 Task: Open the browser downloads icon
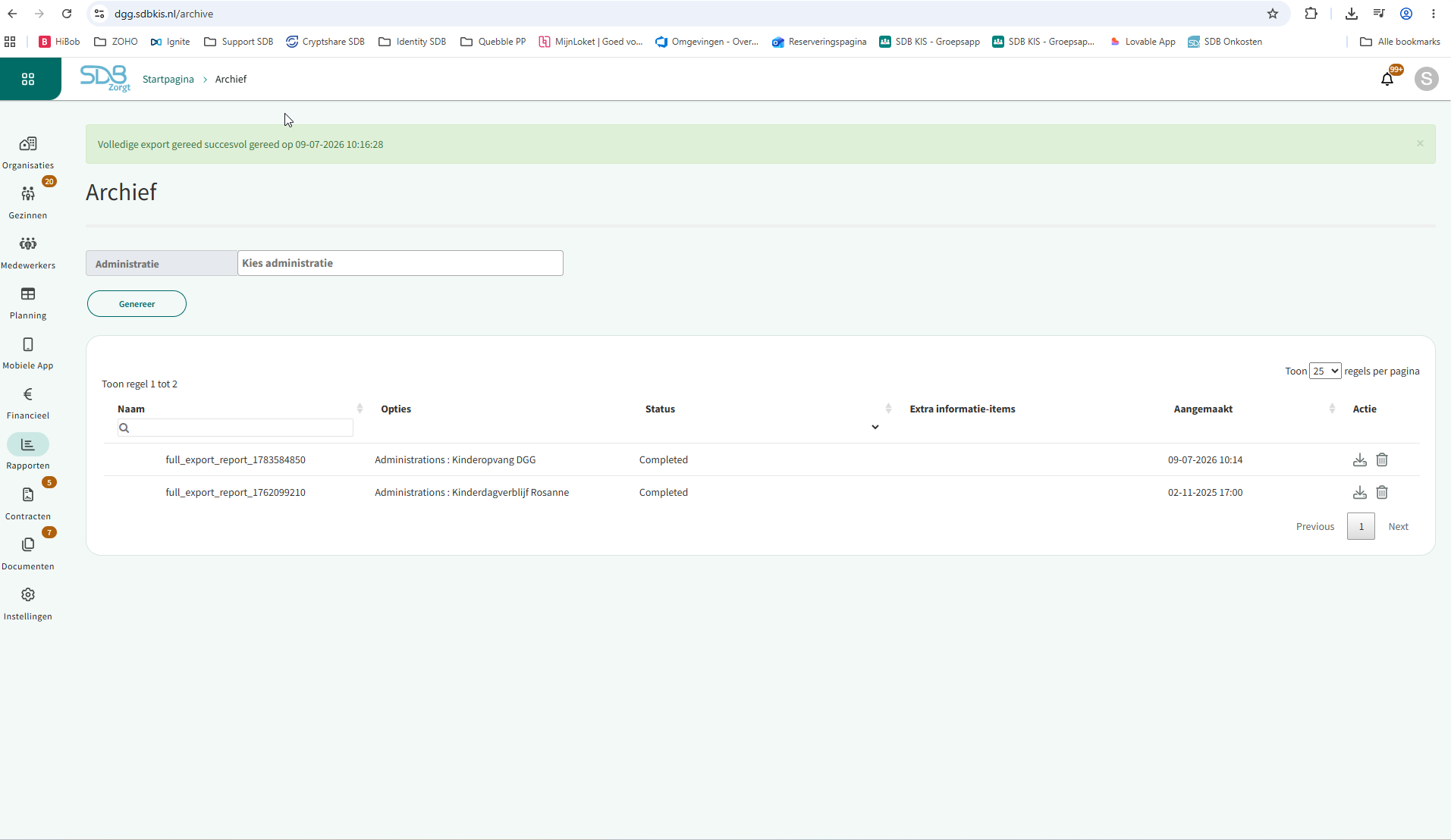tap(1352, 14)
